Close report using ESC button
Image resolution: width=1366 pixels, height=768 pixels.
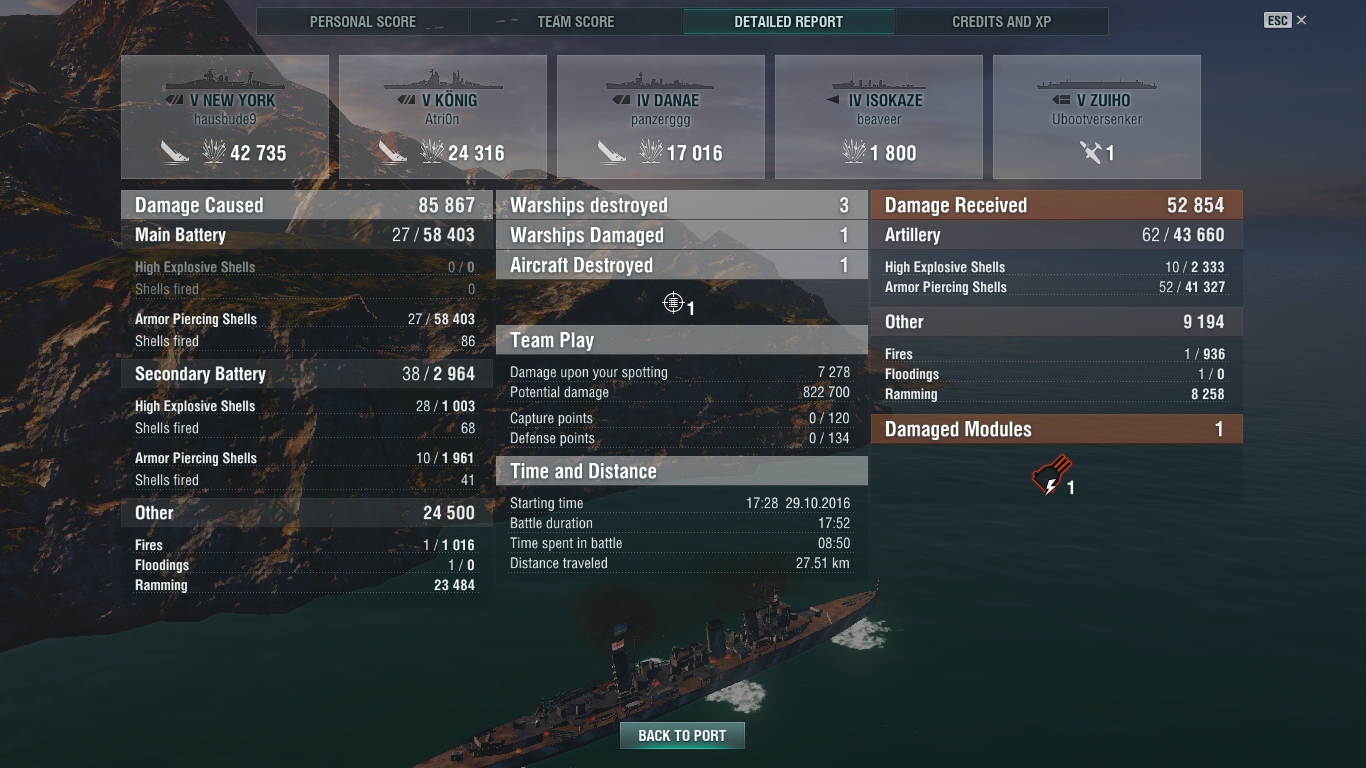coord(1277,20)
